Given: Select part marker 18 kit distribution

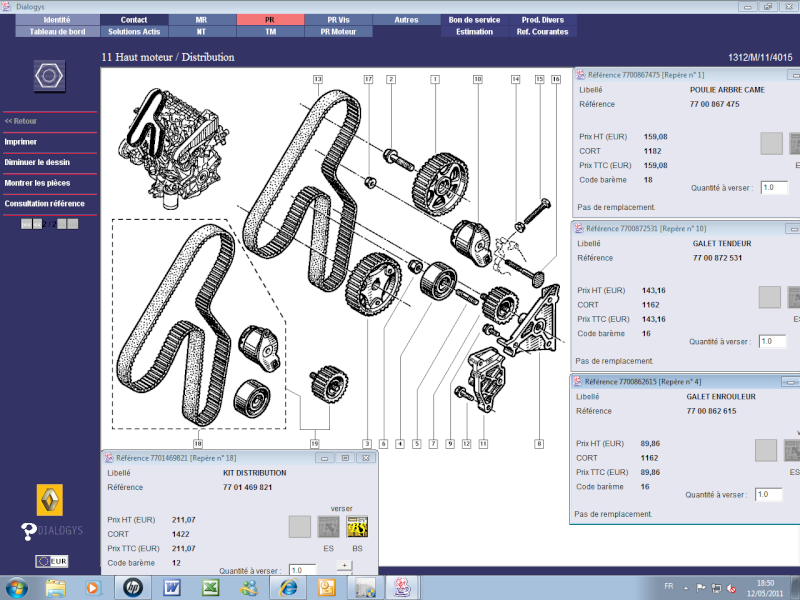Looking at the screenshot, I should [x=198, y=444].
